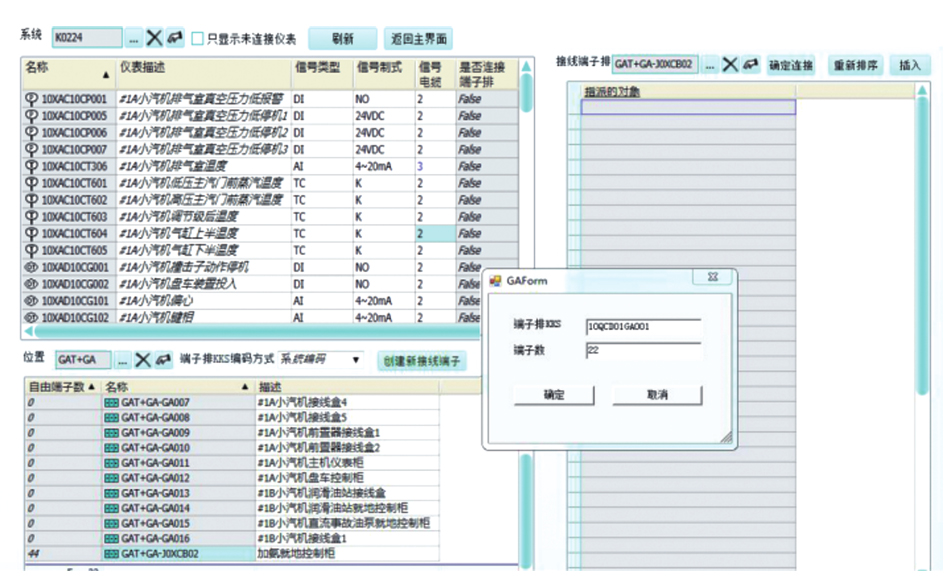Click the 指派的对象 column header
Viewport: 951px width, 579px height.
pyautogui.click(x=688, y=92)
